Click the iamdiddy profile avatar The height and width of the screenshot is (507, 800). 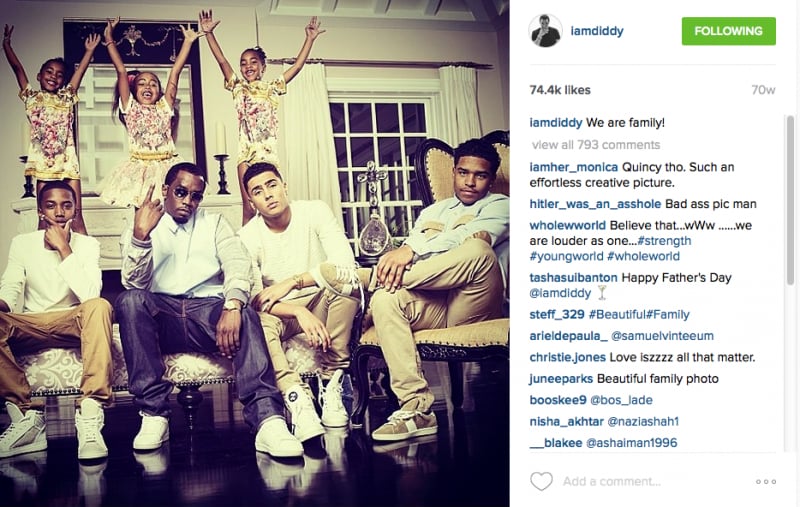545,31
